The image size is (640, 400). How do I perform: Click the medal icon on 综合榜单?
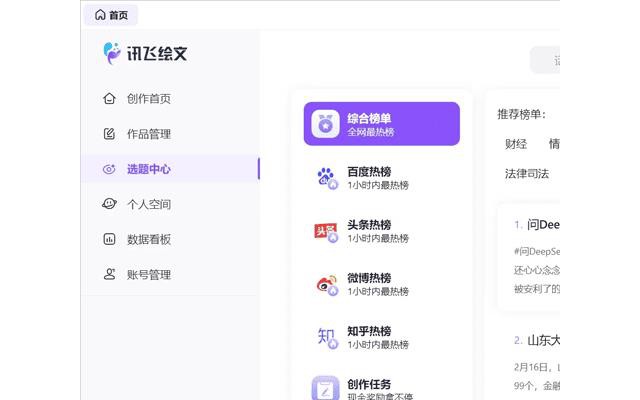pos(325,124)
